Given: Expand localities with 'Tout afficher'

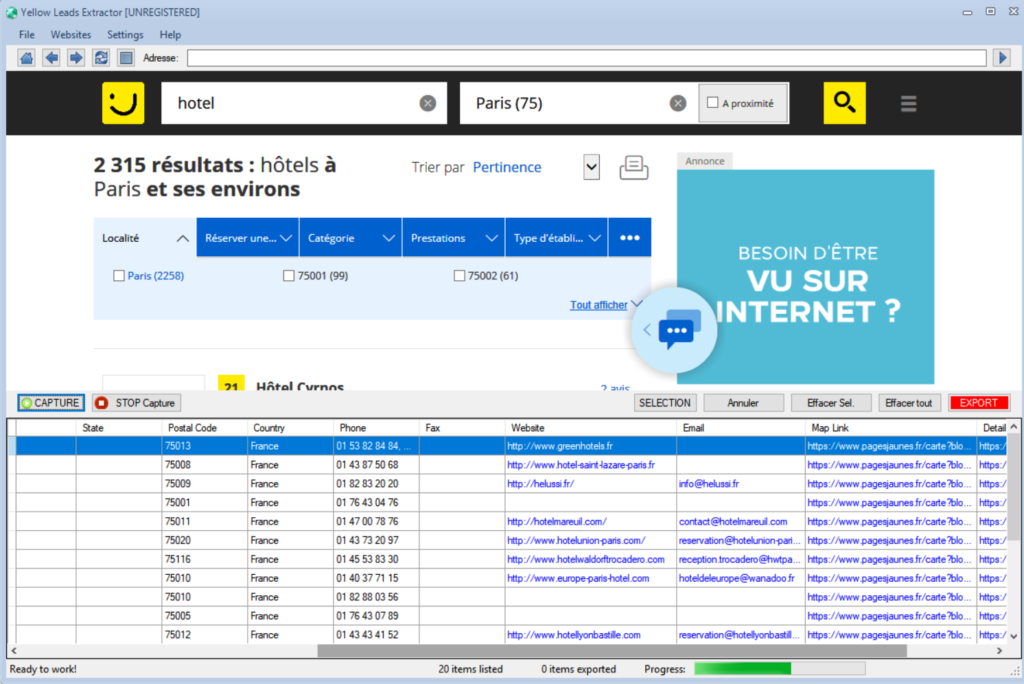Looking at the screenshot, I should point(598,305).
